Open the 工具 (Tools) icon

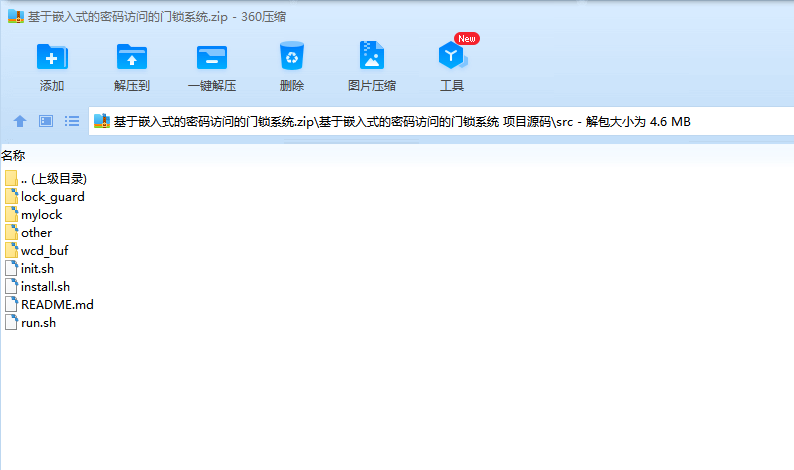[452, 55]
